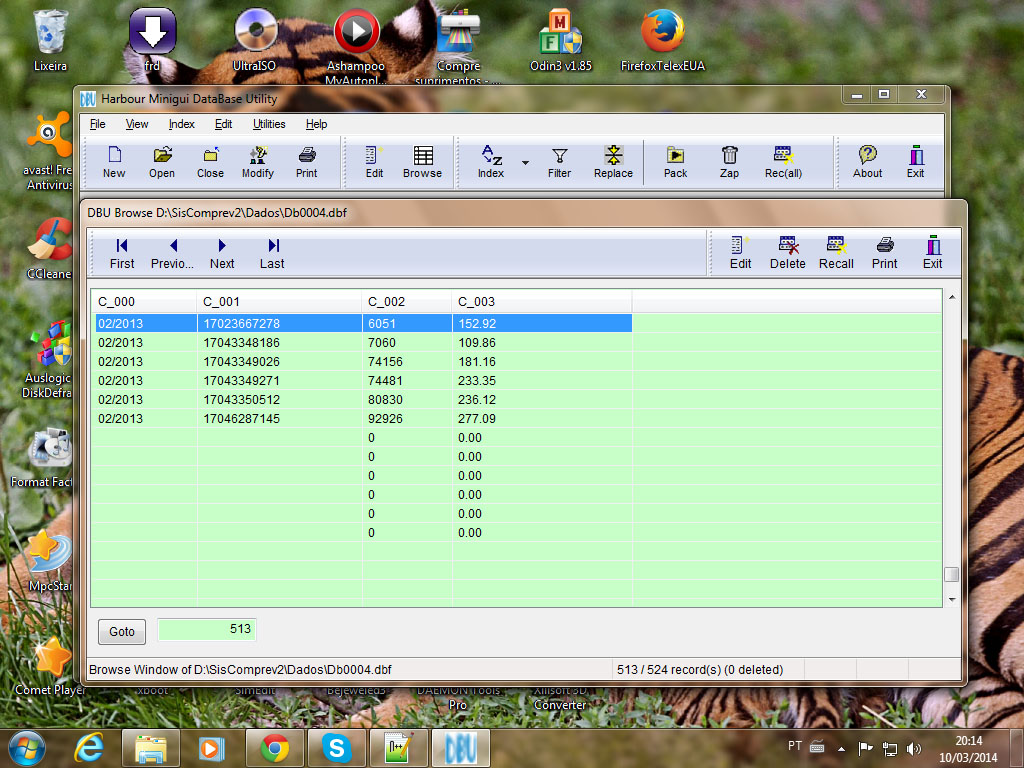Click the Rec(all) toolbar button
Viewport: 1024px width, 768px height.
click(783, 161)
